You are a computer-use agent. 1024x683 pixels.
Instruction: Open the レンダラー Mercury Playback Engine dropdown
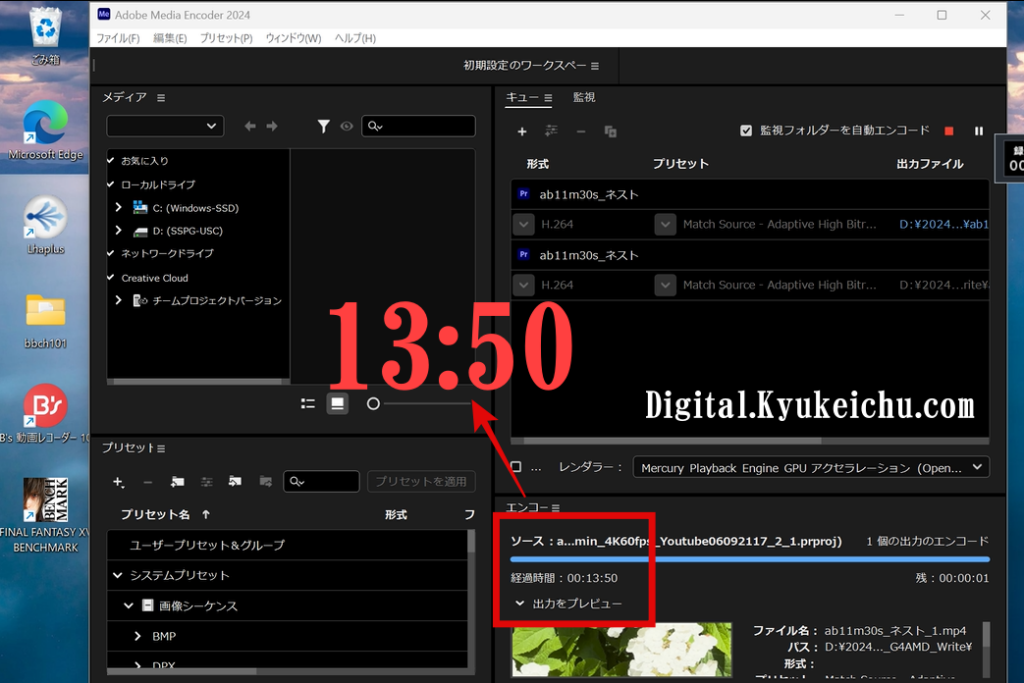pyautogui.click(x=811, y=468)
